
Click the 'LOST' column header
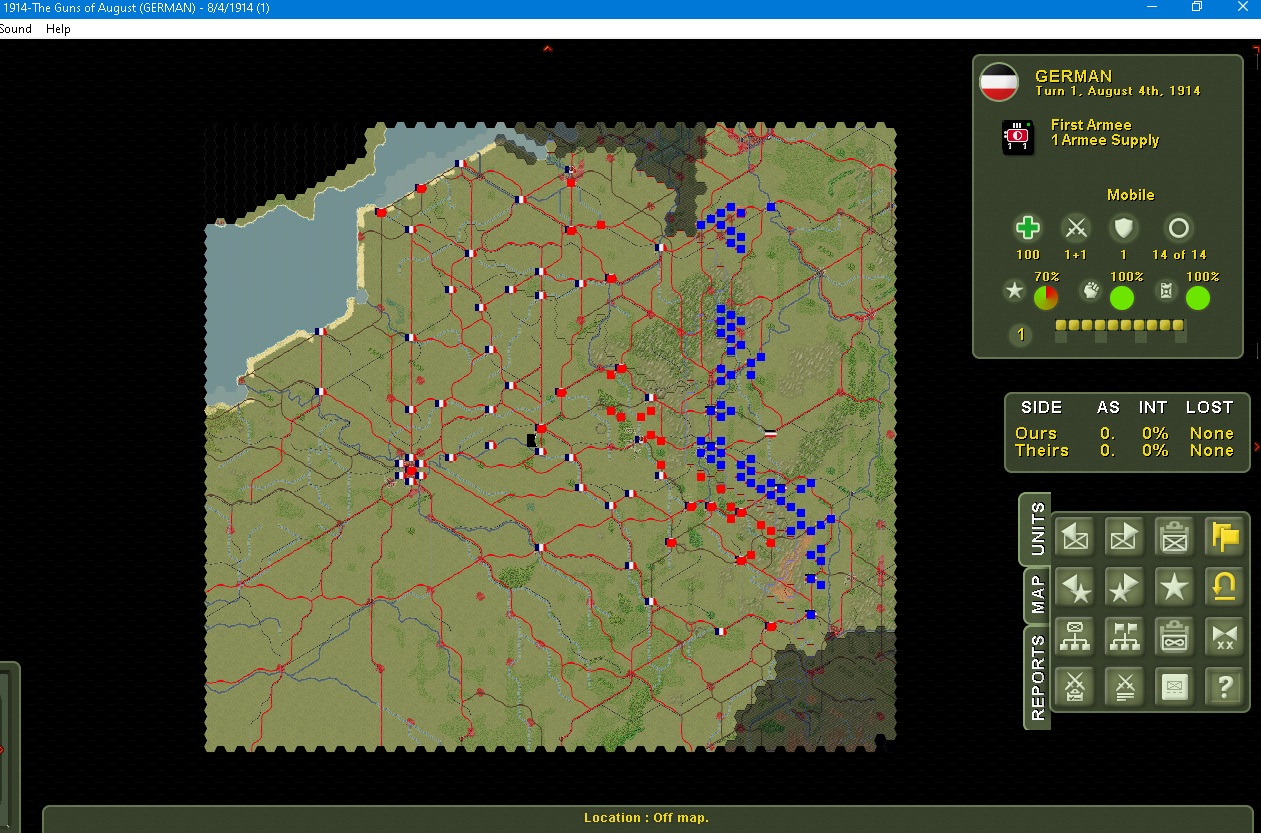[x=1209, y=407]
